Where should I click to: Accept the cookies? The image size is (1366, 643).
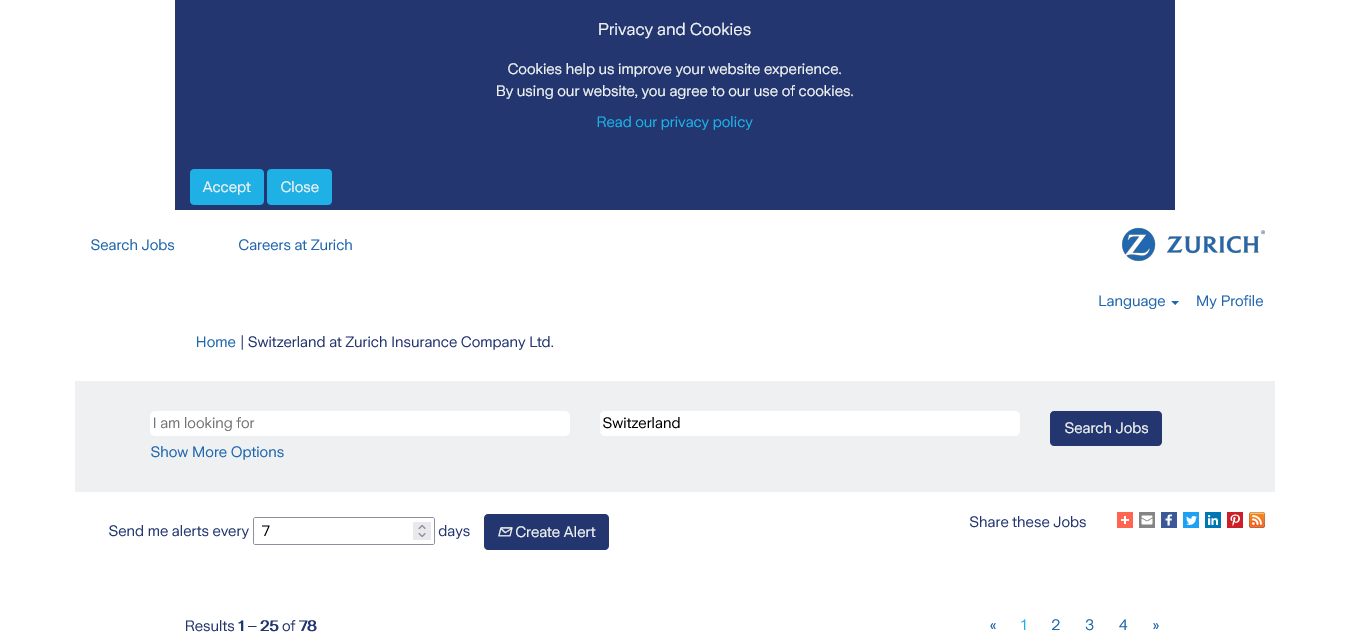[227, 187]
